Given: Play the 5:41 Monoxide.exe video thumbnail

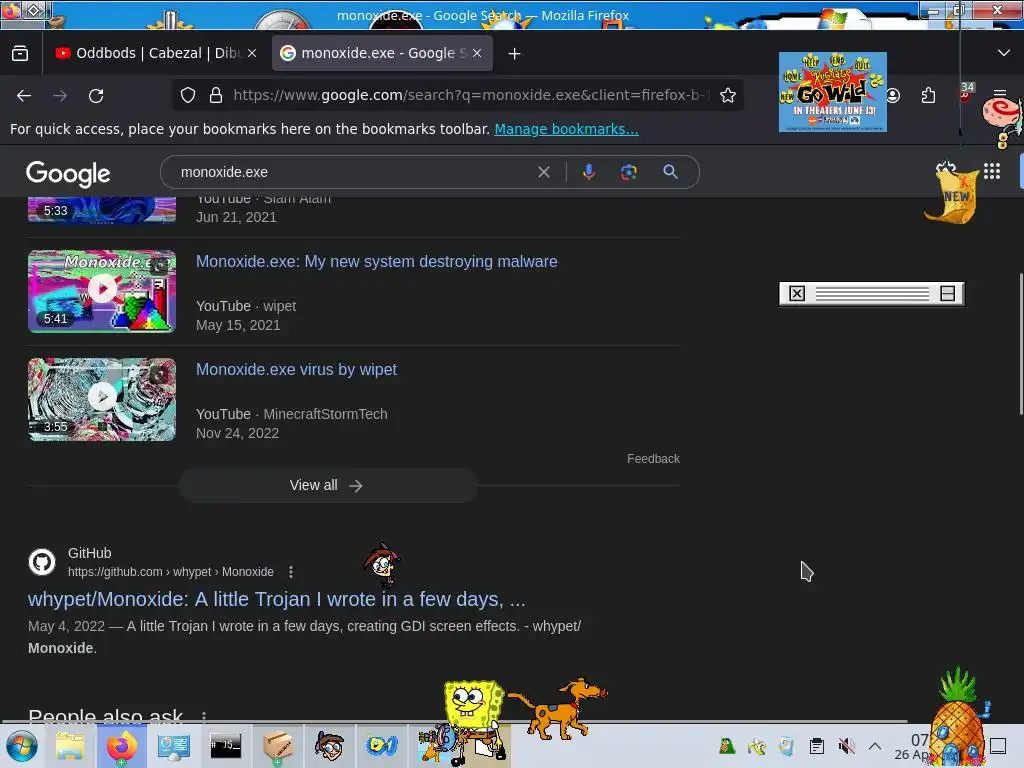Looking at the screenshot, I should click(x=102, y=291).
